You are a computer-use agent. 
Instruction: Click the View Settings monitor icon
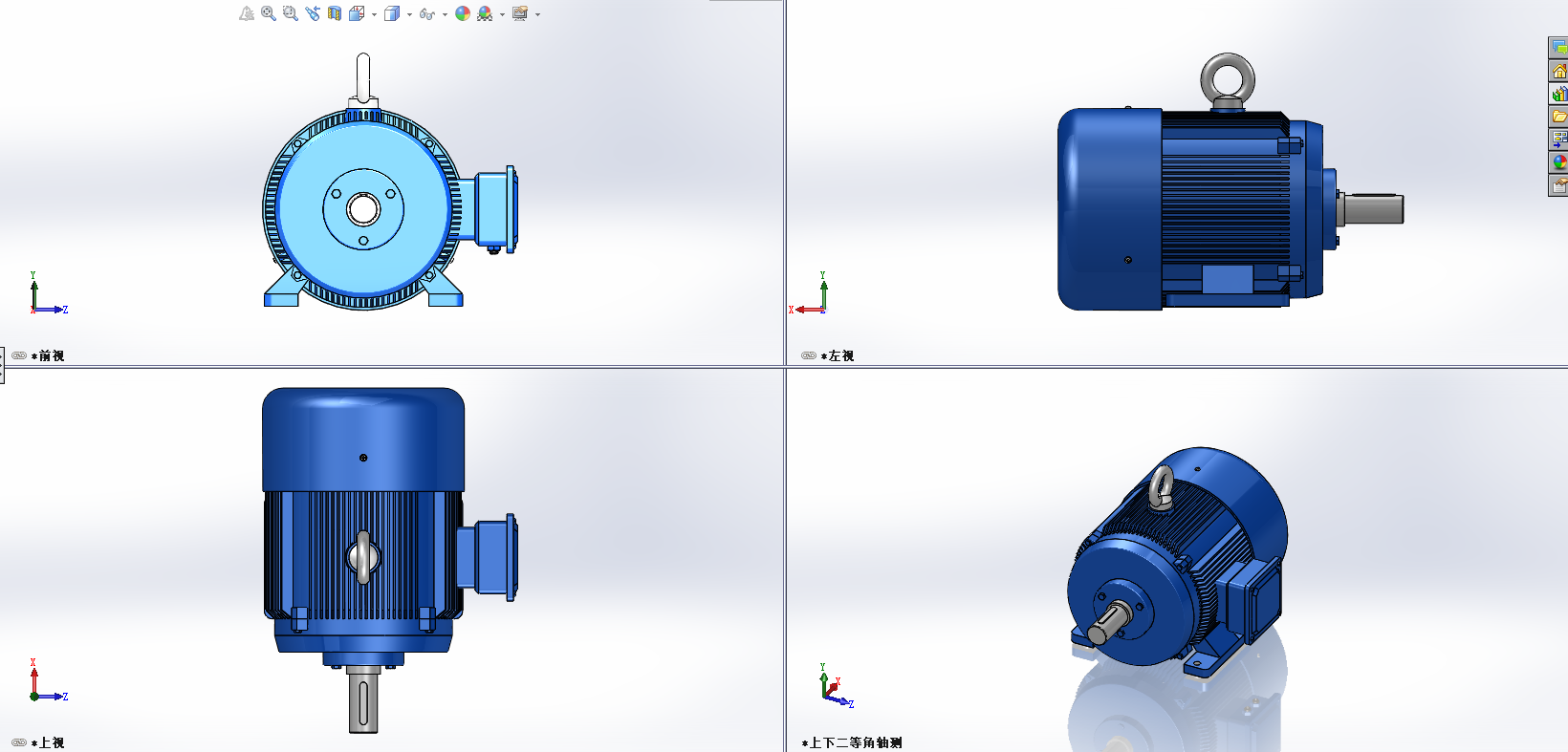[x=520, y=13]
